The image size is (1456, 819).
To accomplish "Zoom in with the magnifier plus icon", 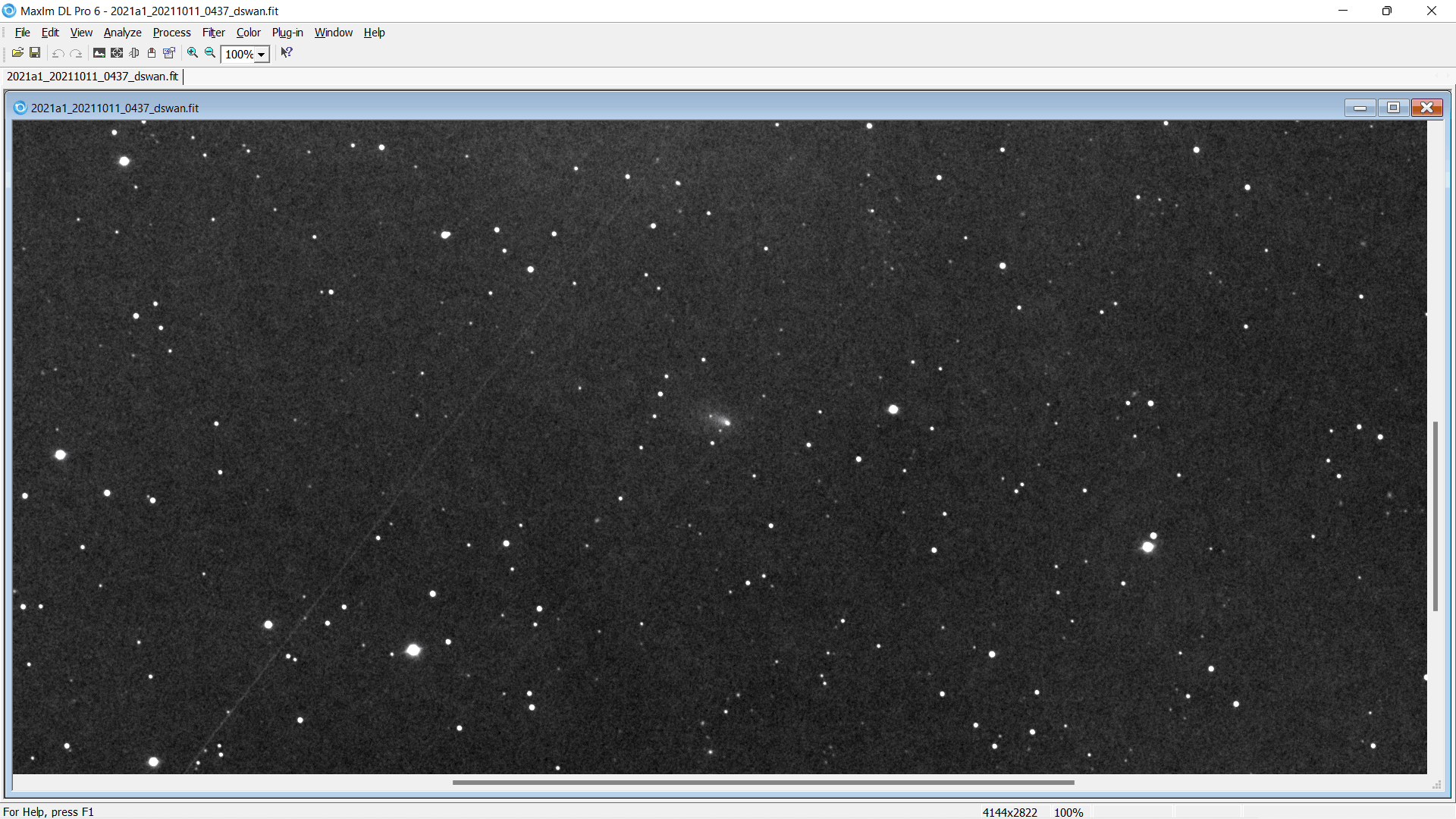I will pyautogui.click(x=193, y=53).
